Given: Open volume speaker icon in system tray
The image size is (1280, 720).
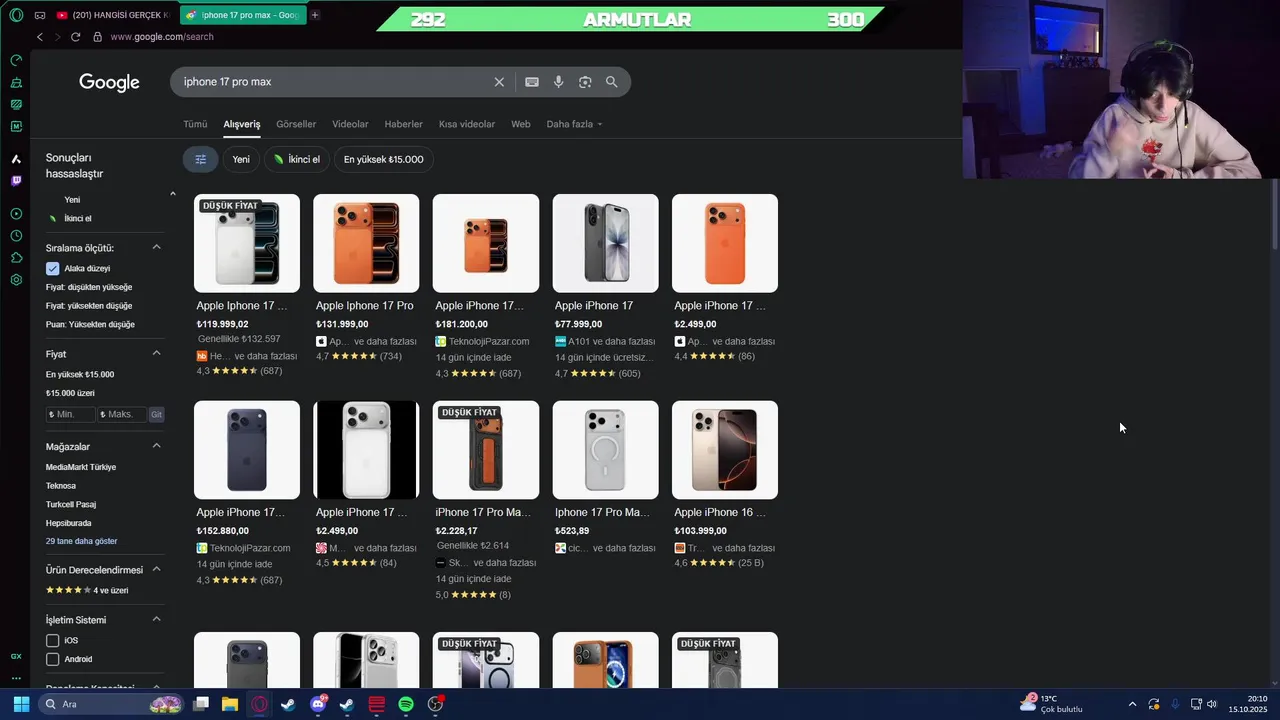Looking at the screenshot, I should (x=1212, y=704).
